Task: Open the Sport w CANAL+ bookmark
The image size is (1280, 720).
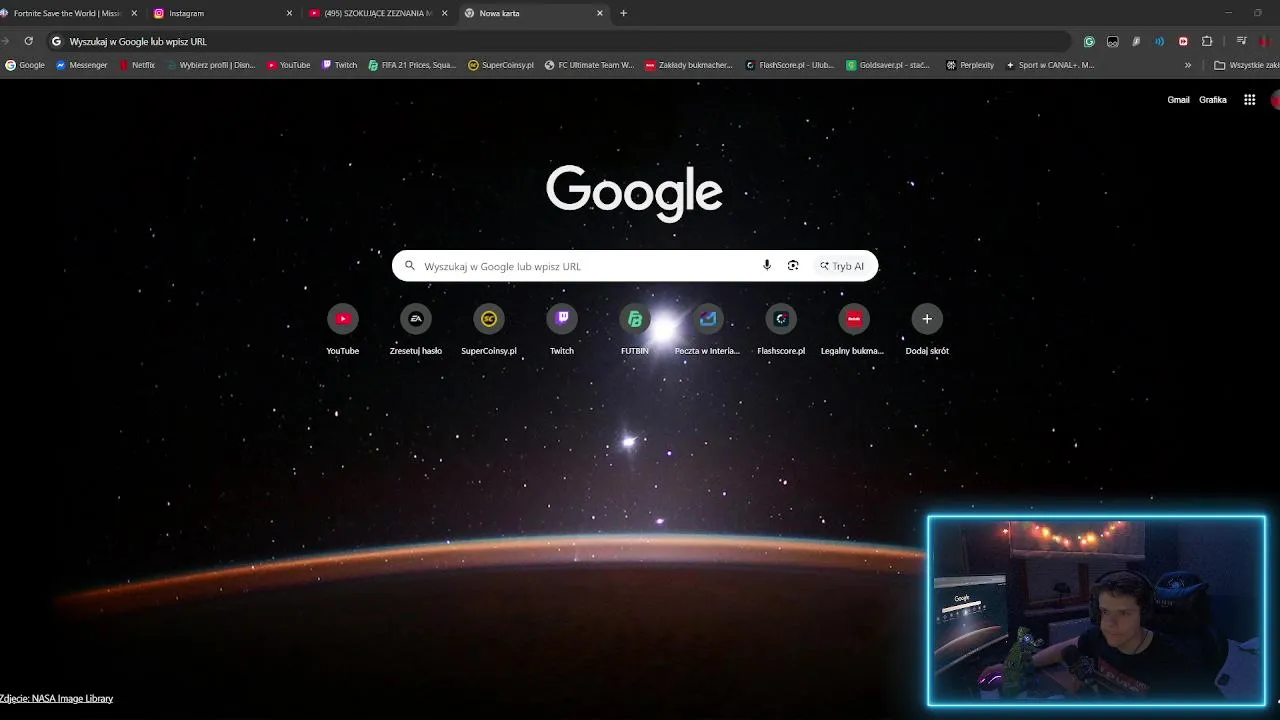Action: [1050, 65]
